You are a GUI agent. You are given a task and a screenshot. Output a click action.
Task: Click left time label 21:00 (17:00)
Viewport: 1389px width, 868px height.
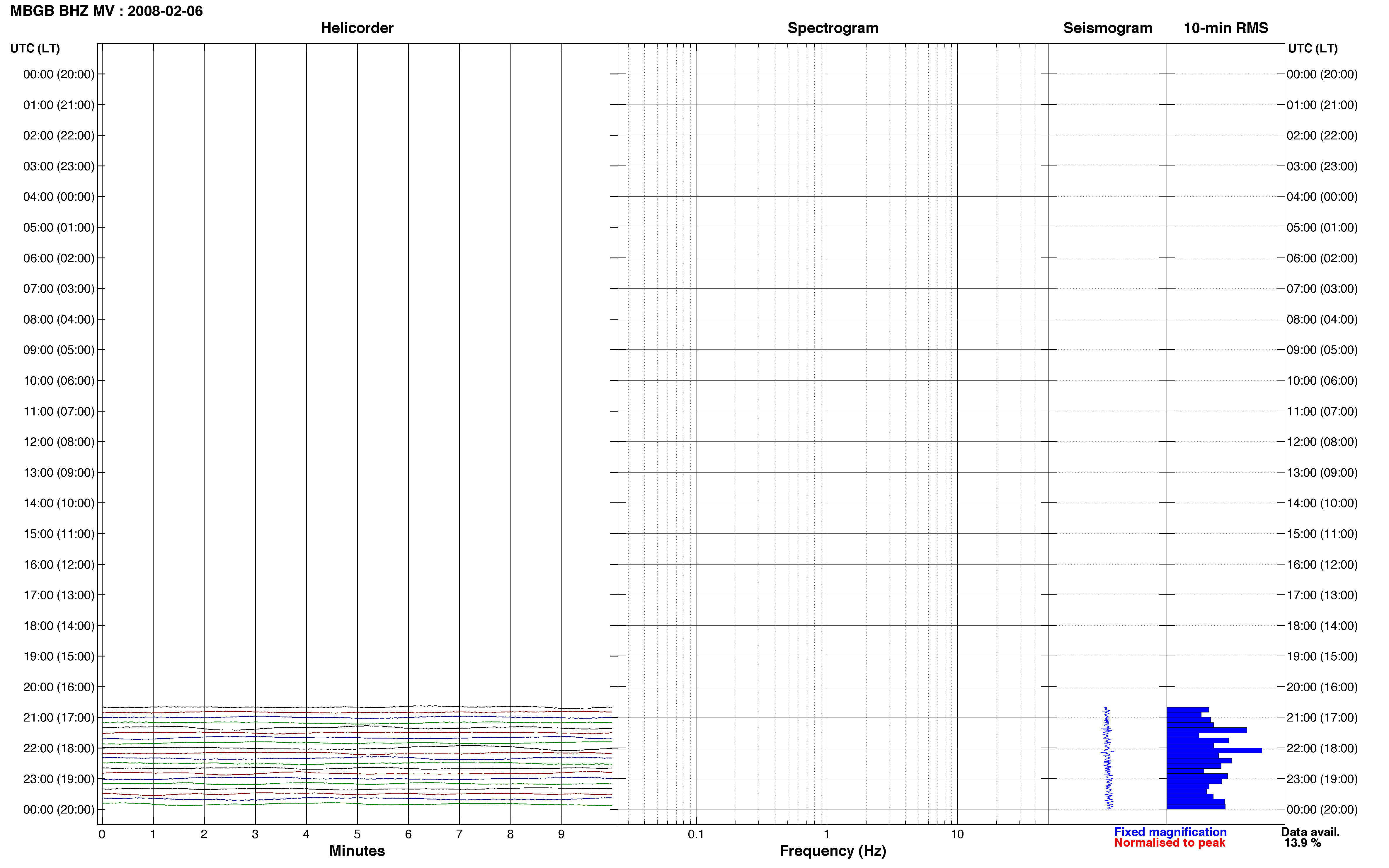pyautogui.click(x=59, y=718)
